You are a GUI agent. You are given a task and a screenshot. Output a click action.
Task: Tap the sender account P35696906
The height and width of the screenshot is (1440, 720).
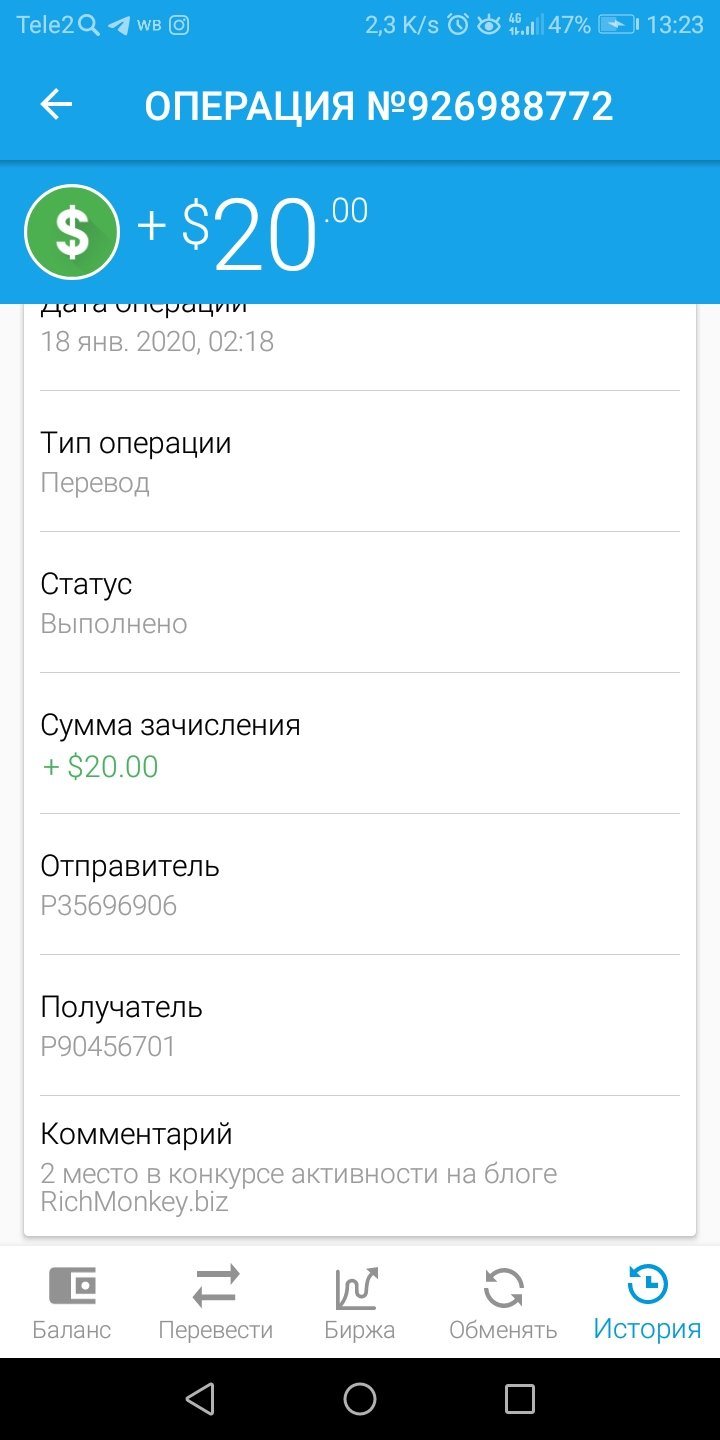pyautogui.click(x=109, y=906)
